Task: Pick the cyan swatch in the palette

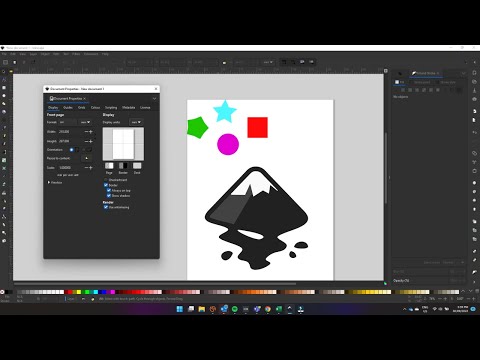Action: click(96, 292)
